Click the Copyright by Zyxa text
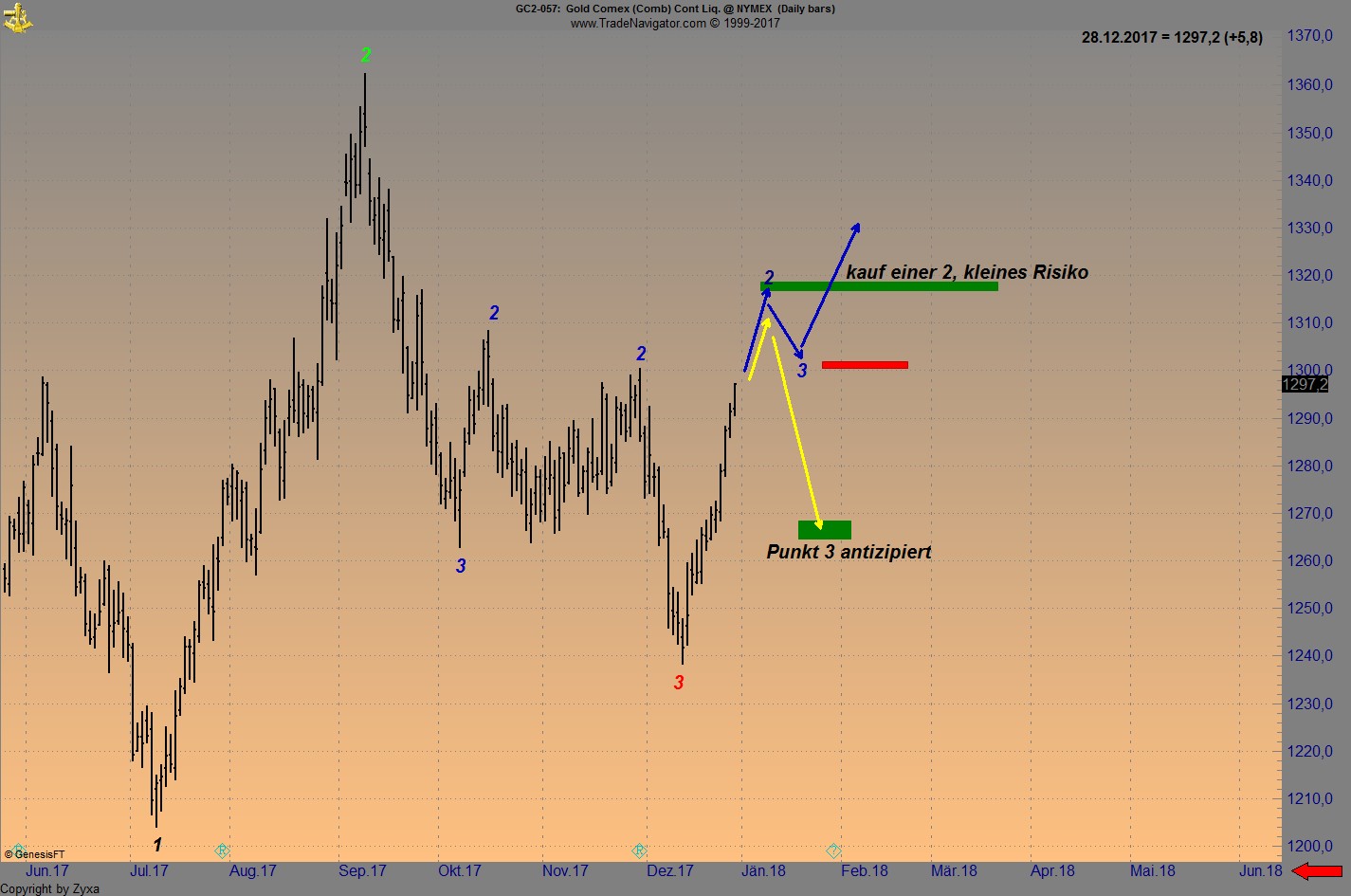 pos(49,888)
